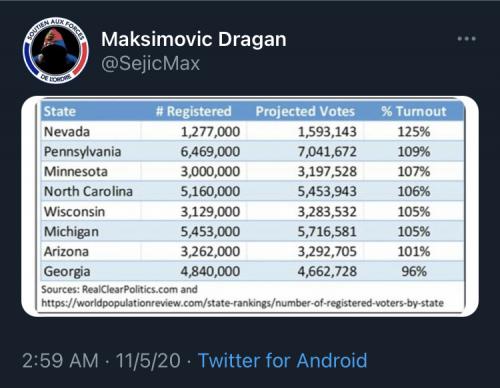Click the Projected Votes column header
The height and width of the screenshot is (388, 500).
[305, 111]
